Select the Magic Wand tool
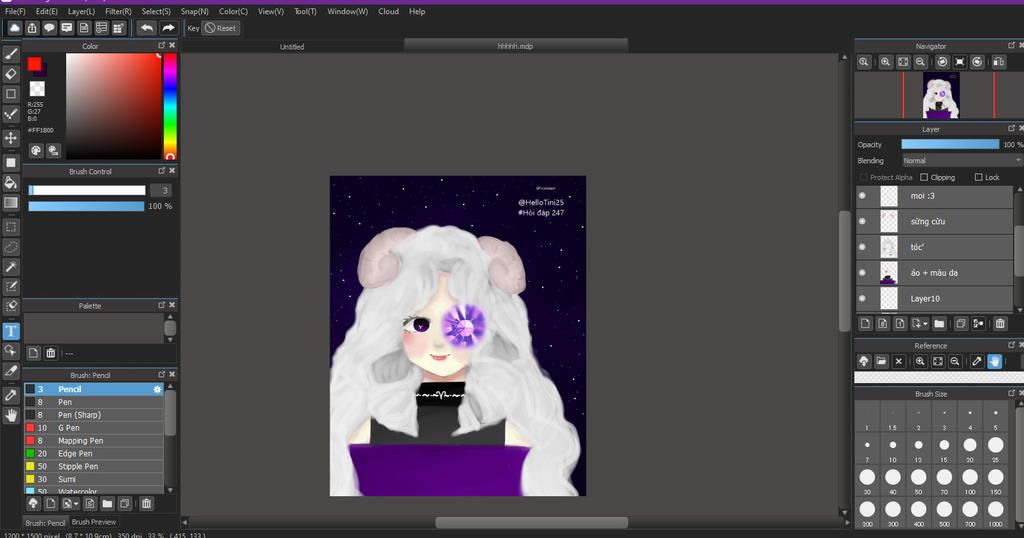1024x538 pixels. [10, 266]
